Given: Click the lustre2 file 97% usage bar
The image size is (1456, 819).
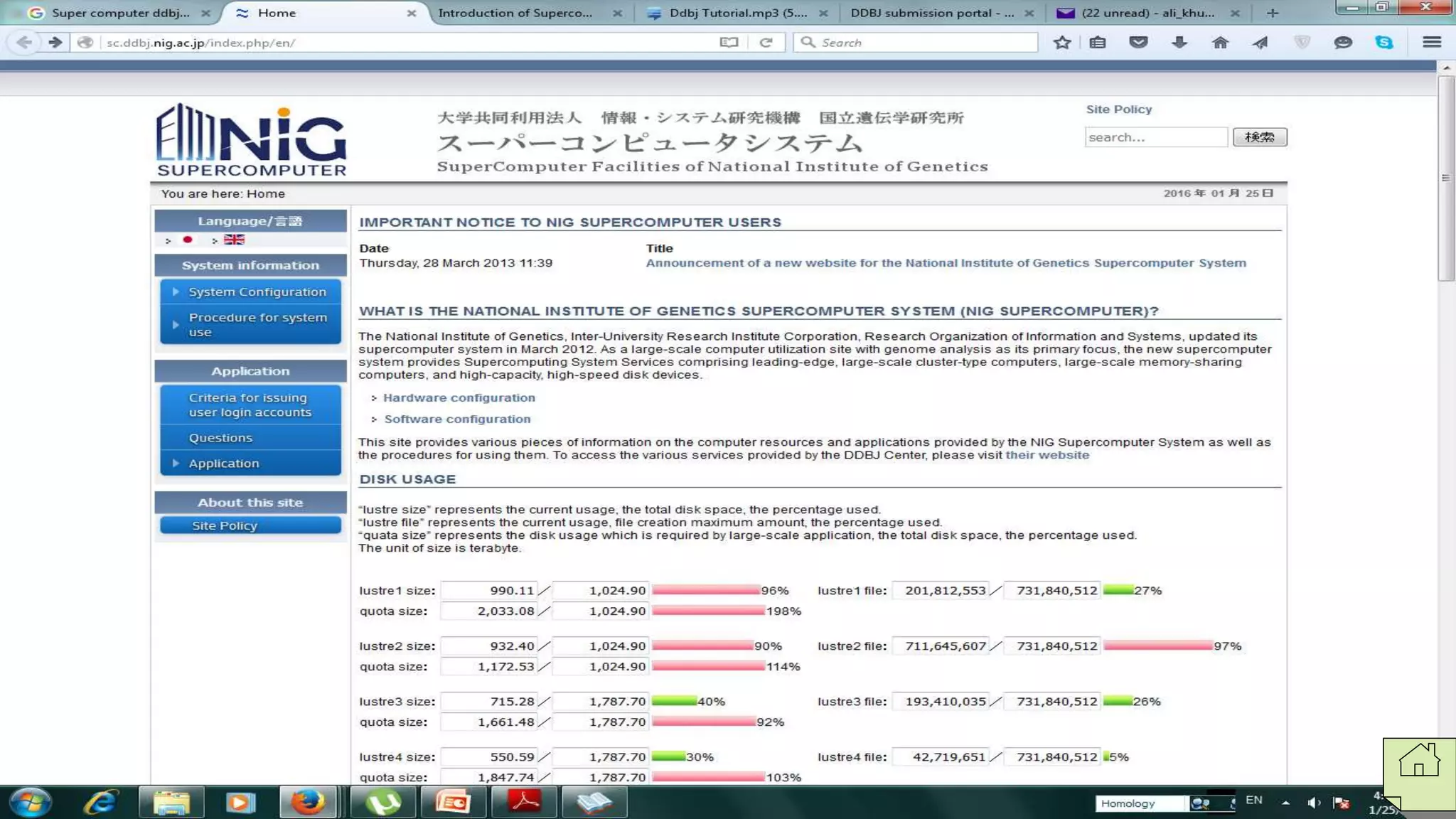Looking at the screenshot, I should 1157,646.
